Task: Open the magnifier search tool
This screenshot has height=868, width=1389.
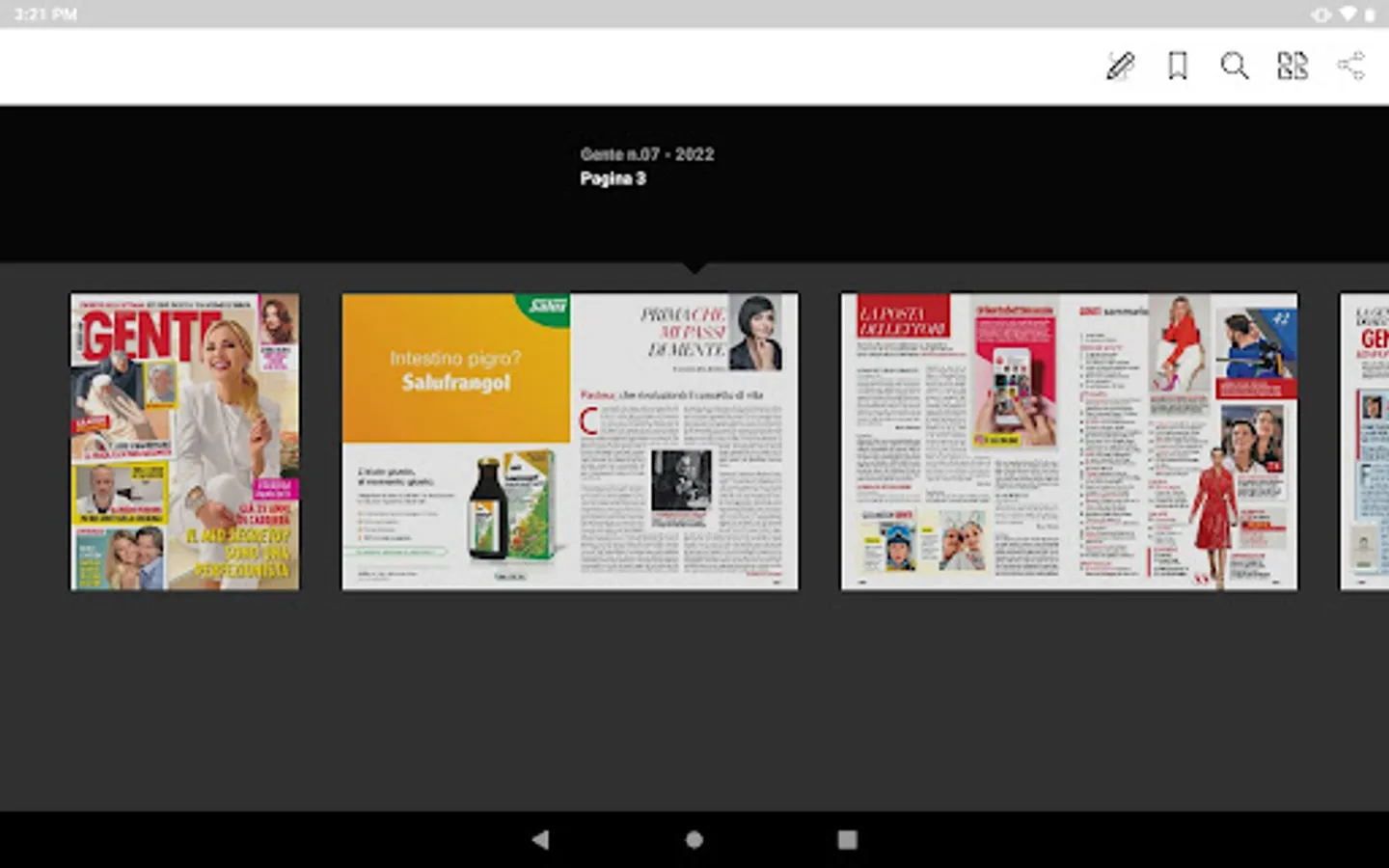Action: click(x=1235, y=66)
